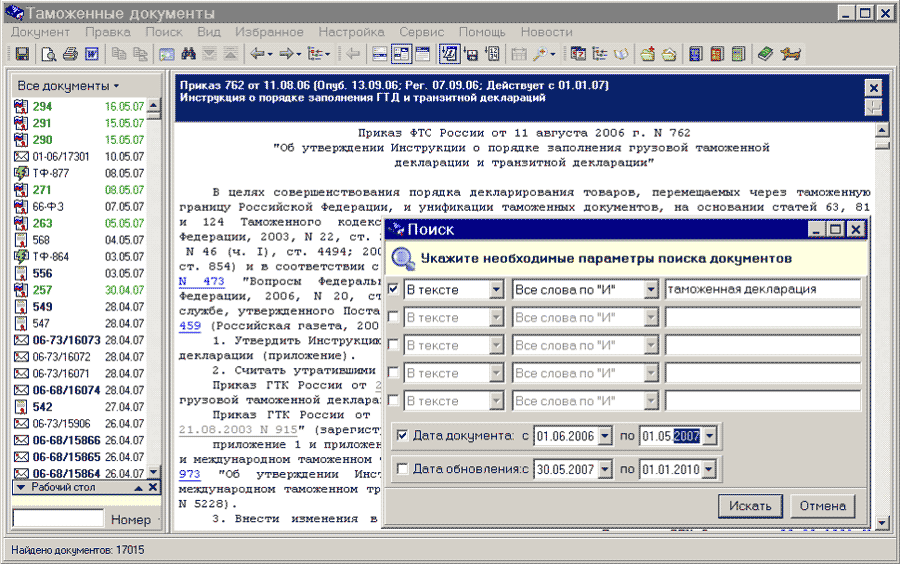Click the document tree structure icon

316,54
